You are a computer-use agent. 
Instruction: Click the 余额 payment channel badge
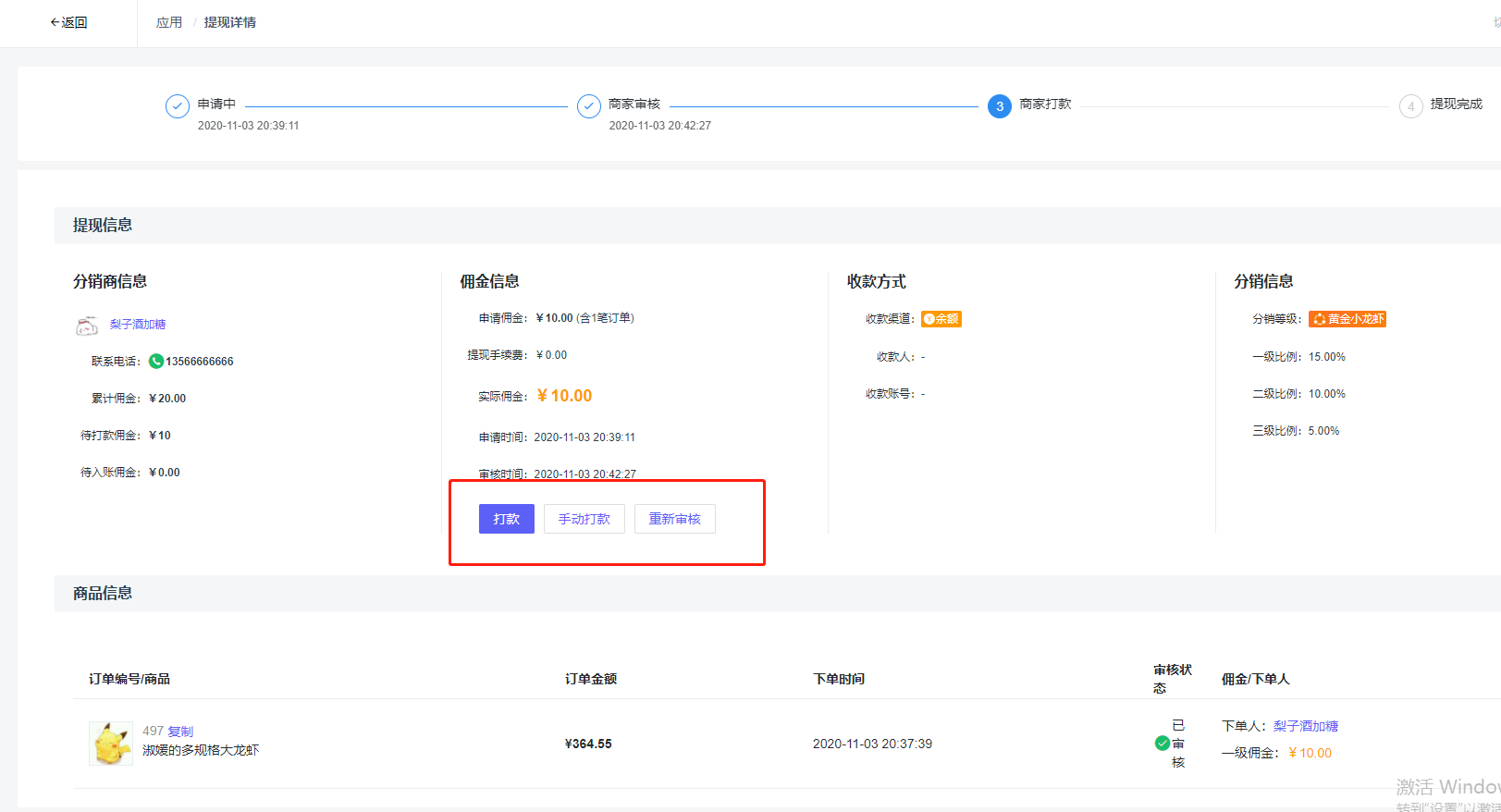click(x=941, y=319)
